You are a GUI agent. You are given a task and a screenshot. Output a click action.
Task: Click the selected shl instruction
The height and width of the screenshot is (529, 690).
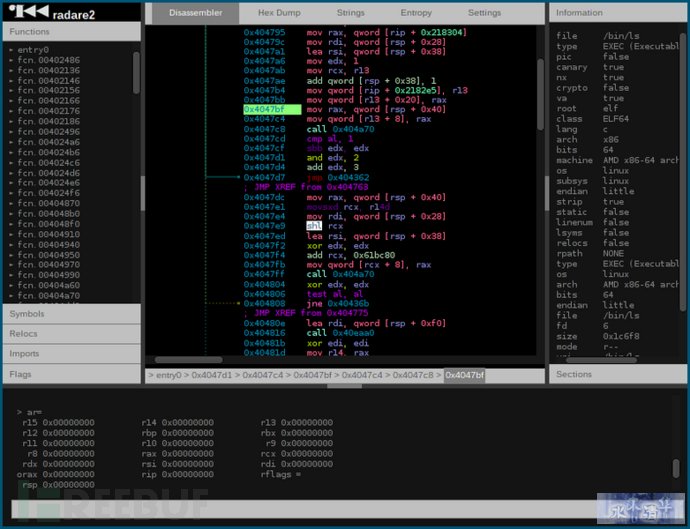[x=314, y=226]
